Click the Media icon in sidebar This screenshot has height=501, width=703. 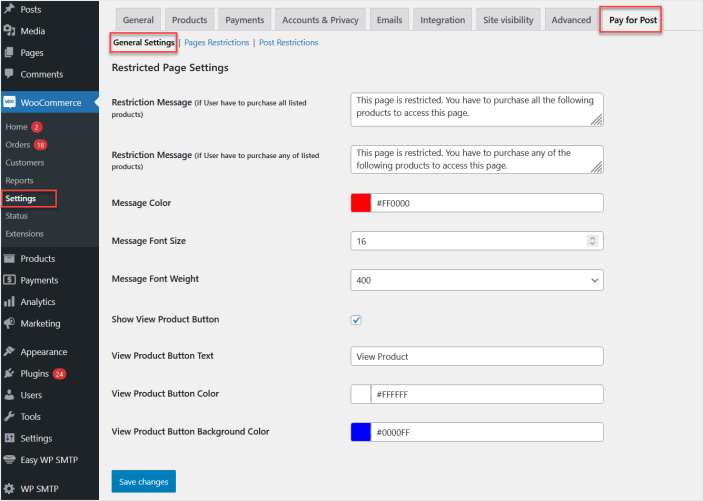tap(9, 31)
